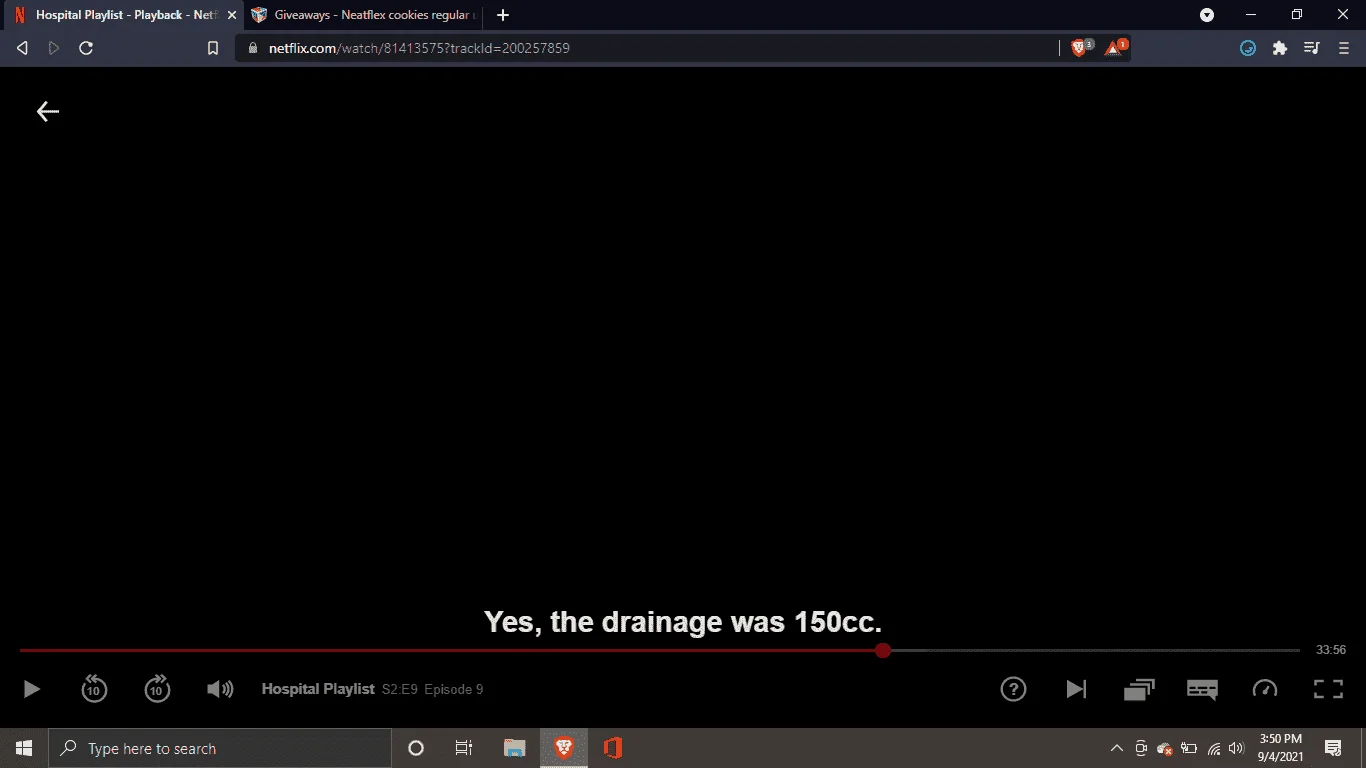Go back one page in the browser
Screen dimensions: 1366x768
pyautogui.click(x=23, y=48)
